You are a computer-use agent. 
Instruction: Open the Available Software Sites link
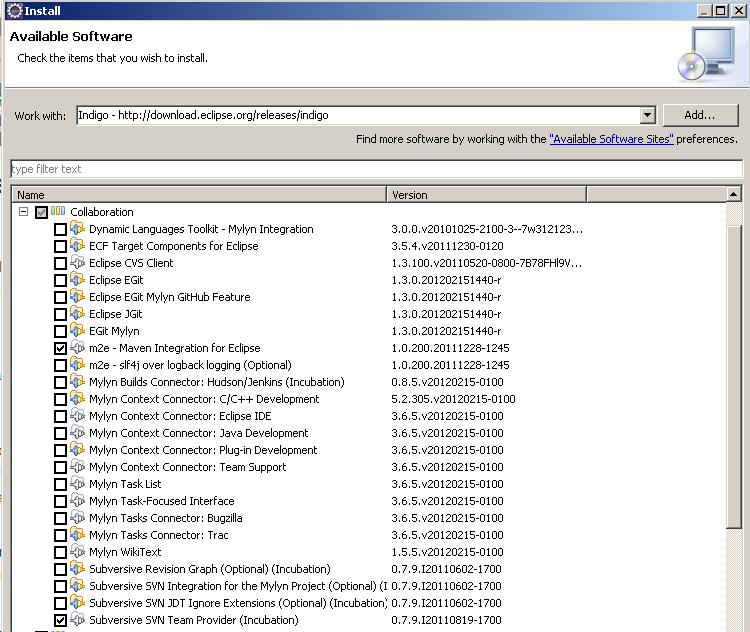click(x=611, y=139)
